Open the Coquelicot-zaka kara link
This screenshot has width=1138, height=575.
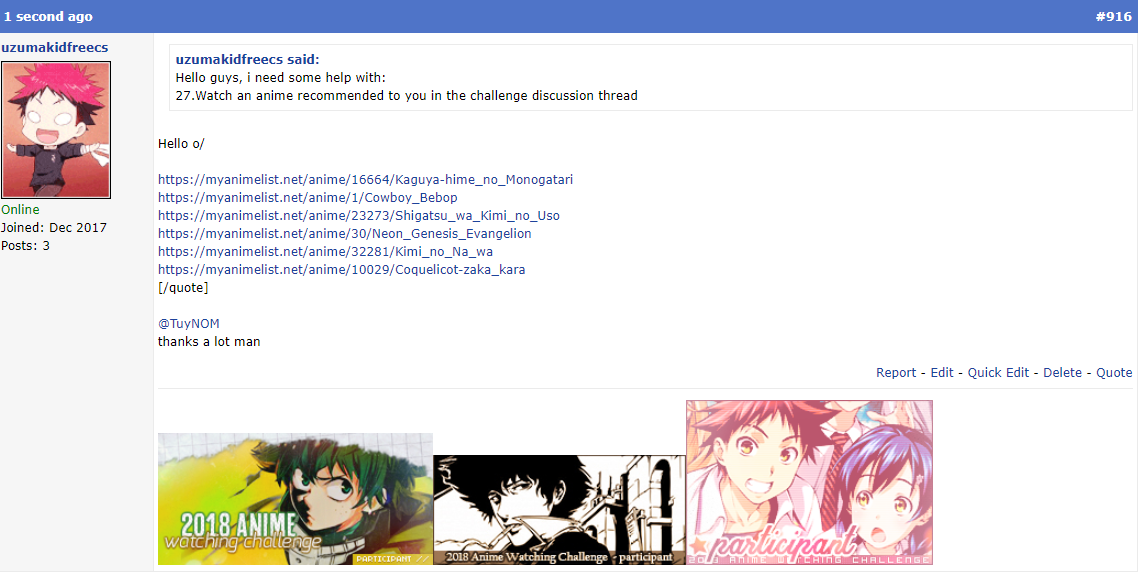click(342, 270)
